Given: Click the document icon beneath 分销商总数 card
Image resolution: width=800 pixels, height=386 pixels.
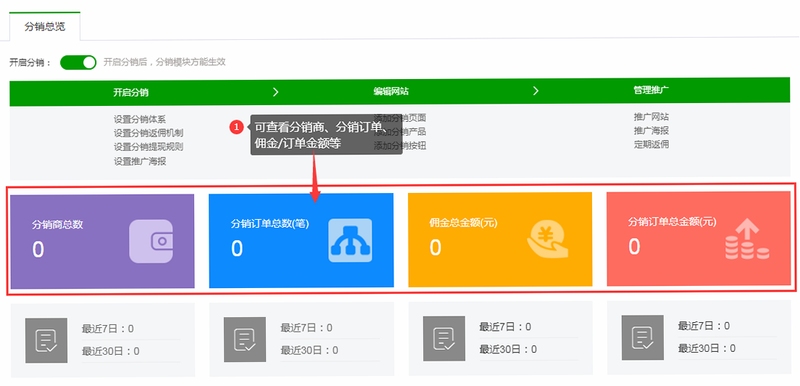Looking at the screenshot, I should [46, 340].
